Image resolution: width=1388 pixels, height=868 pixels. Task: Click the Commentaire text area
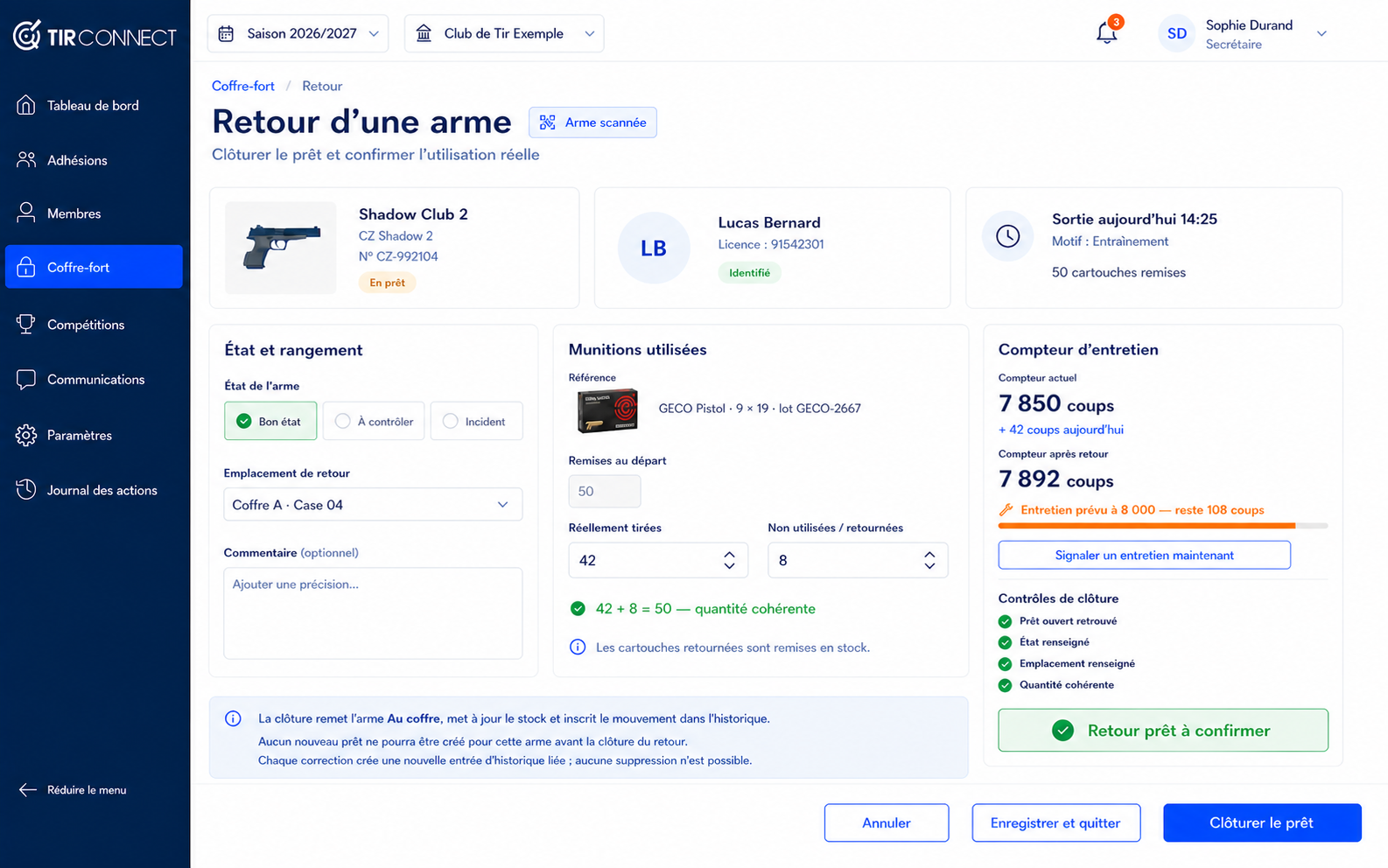point(373,612)
